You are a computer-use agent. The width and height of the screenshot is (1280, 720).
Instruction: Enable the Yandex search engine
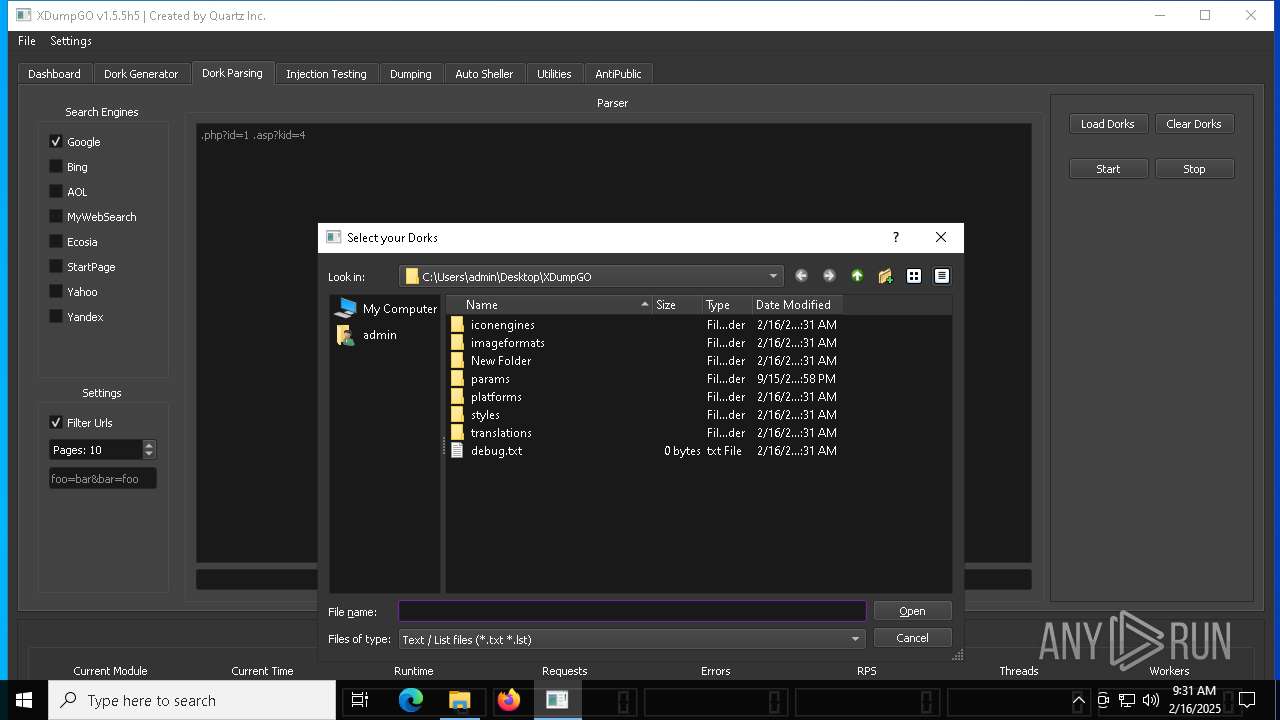(x=56, y=317)
